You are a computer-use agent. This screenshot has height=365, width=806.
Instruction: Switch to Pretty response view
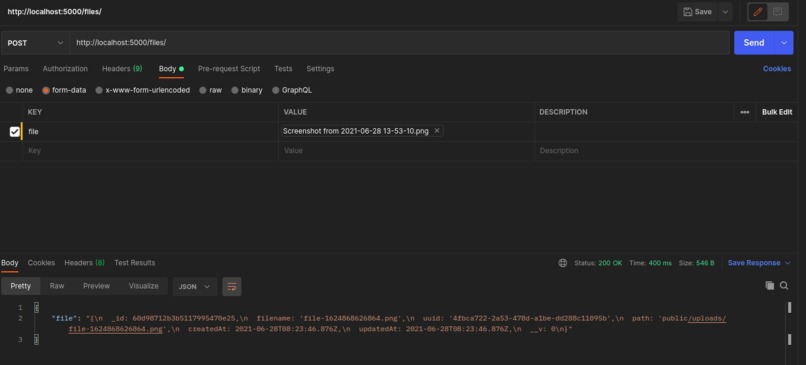point(21,286)
